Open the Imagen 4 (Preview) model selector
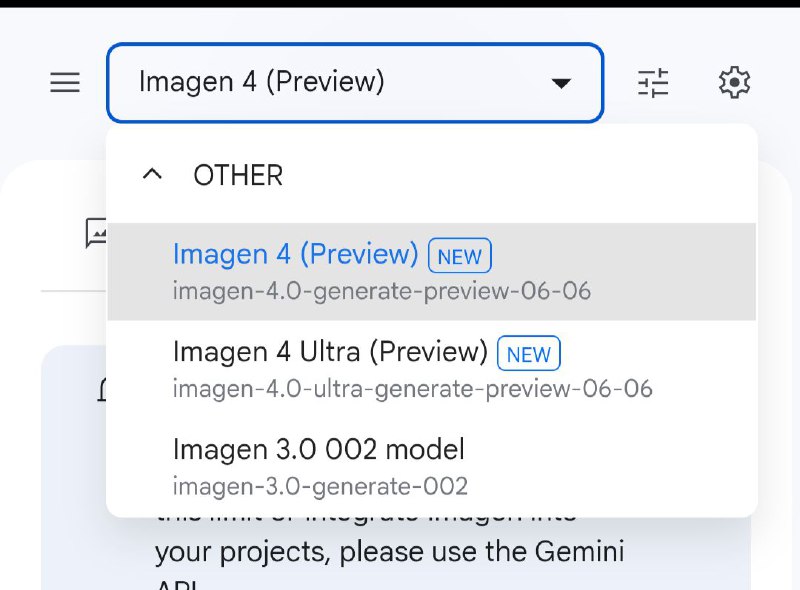This screenshot has height=590, width=800. pos(353,83)
